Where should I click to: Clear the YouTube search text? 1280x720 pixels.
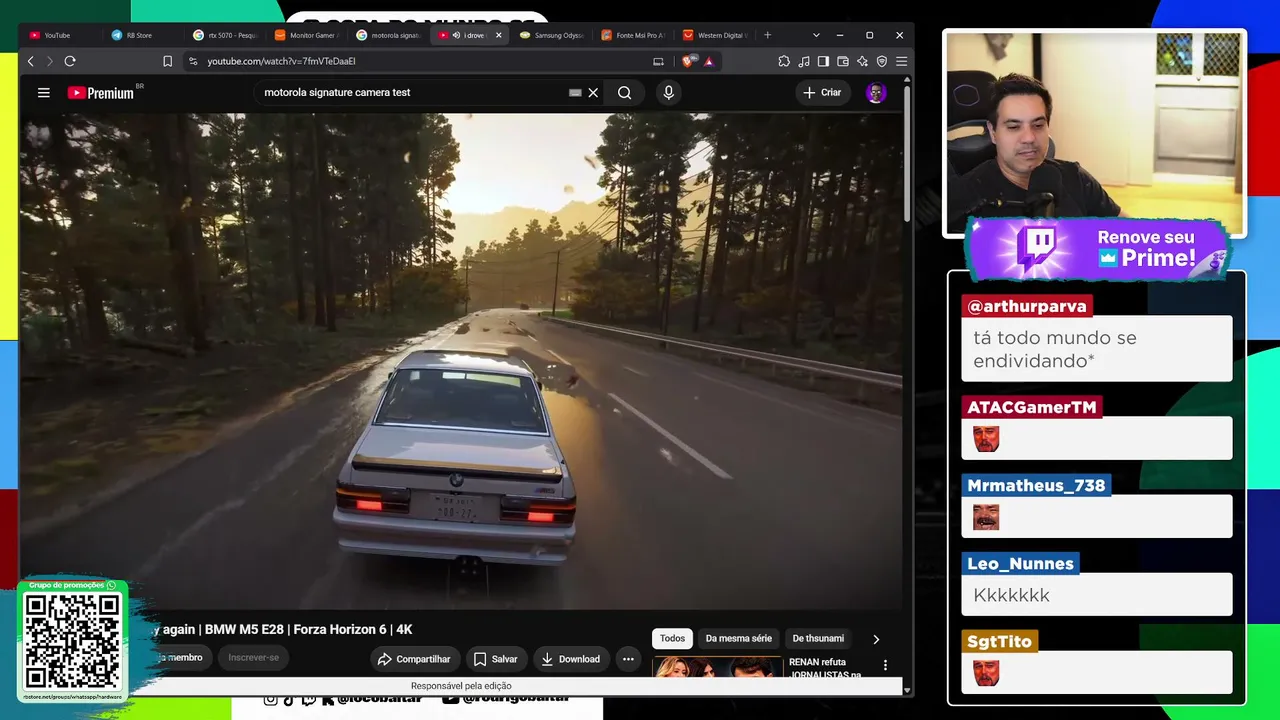593,93
